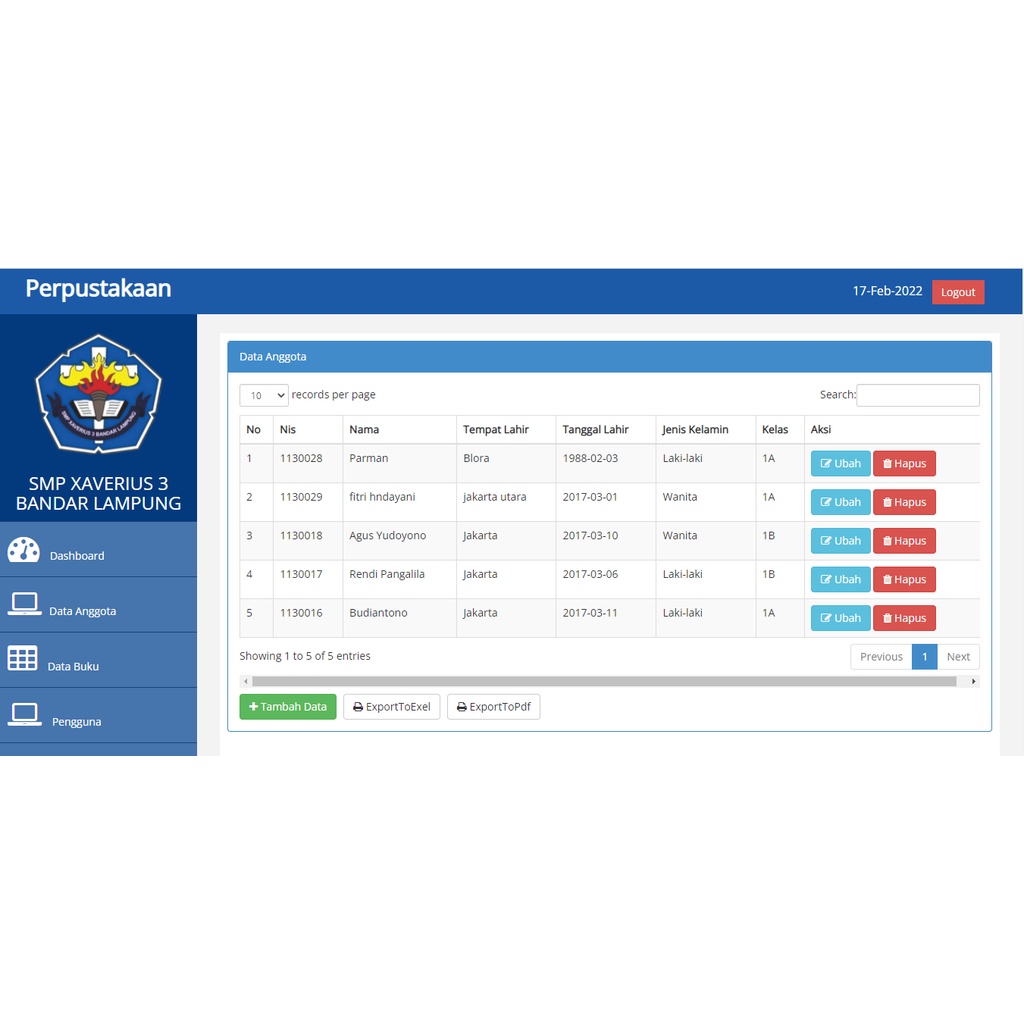
Task: Delete Budiantono's record with Hapus
Action: (904, 618)
